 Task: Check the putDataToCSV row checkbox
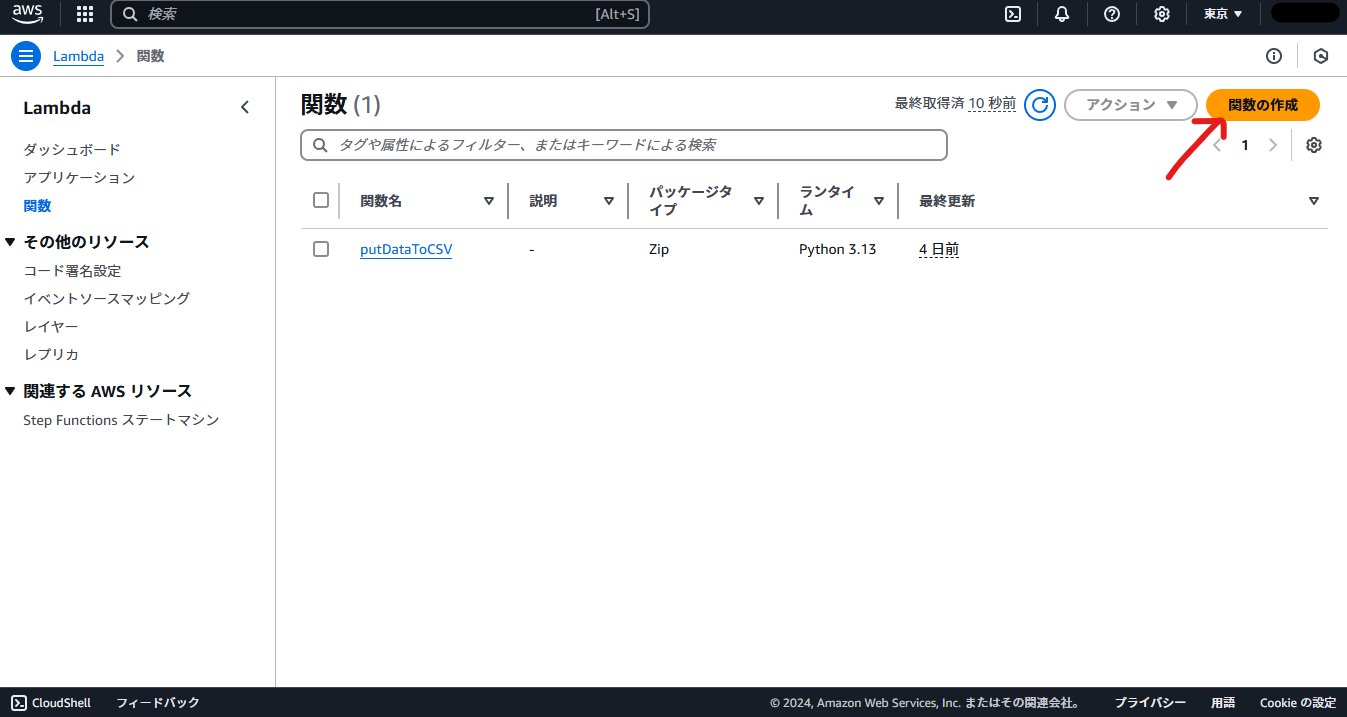[320, 248]
